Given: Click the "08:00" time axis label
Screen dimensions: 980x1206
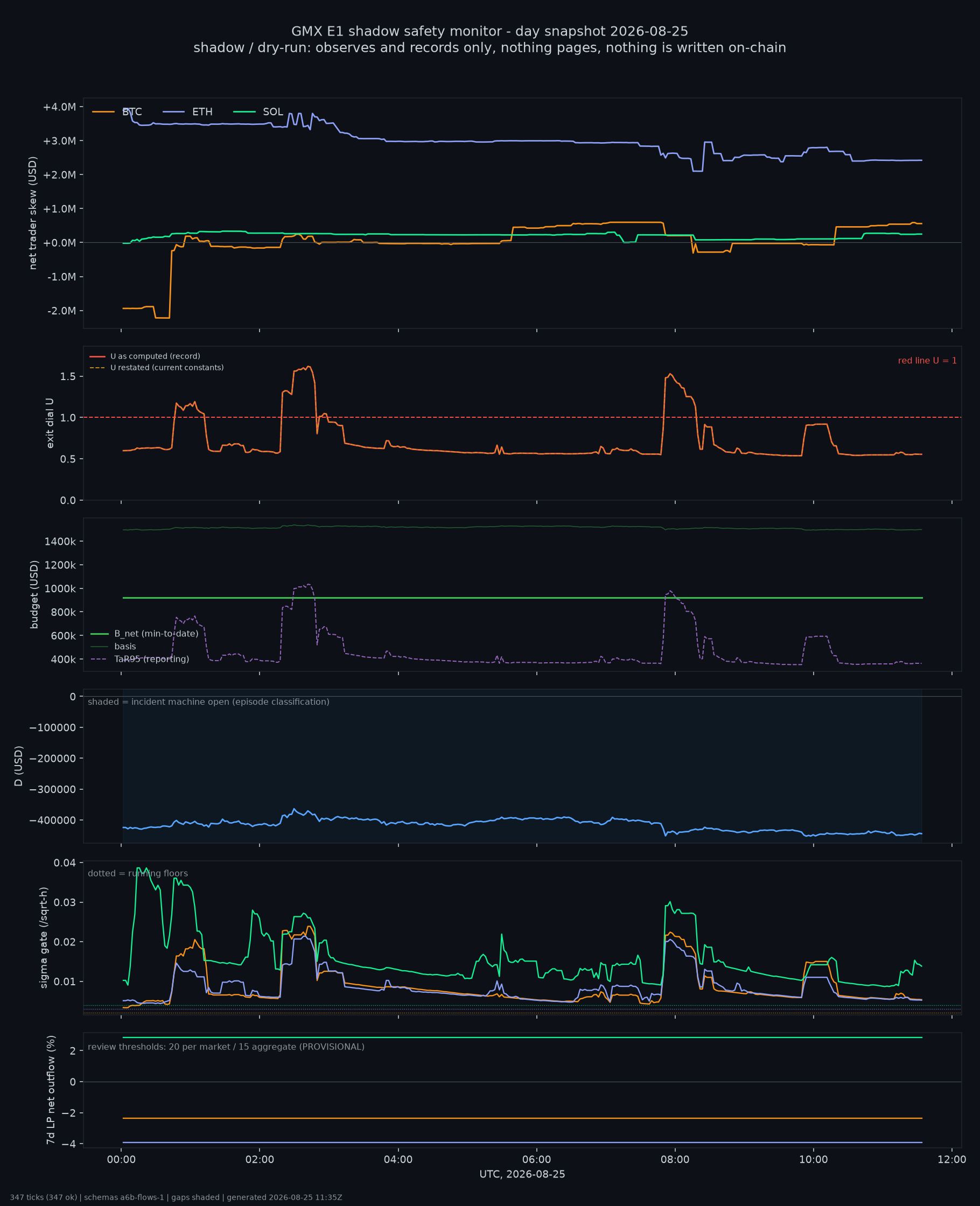Looking at the screenshot, I should click(x=675, y=1160).
